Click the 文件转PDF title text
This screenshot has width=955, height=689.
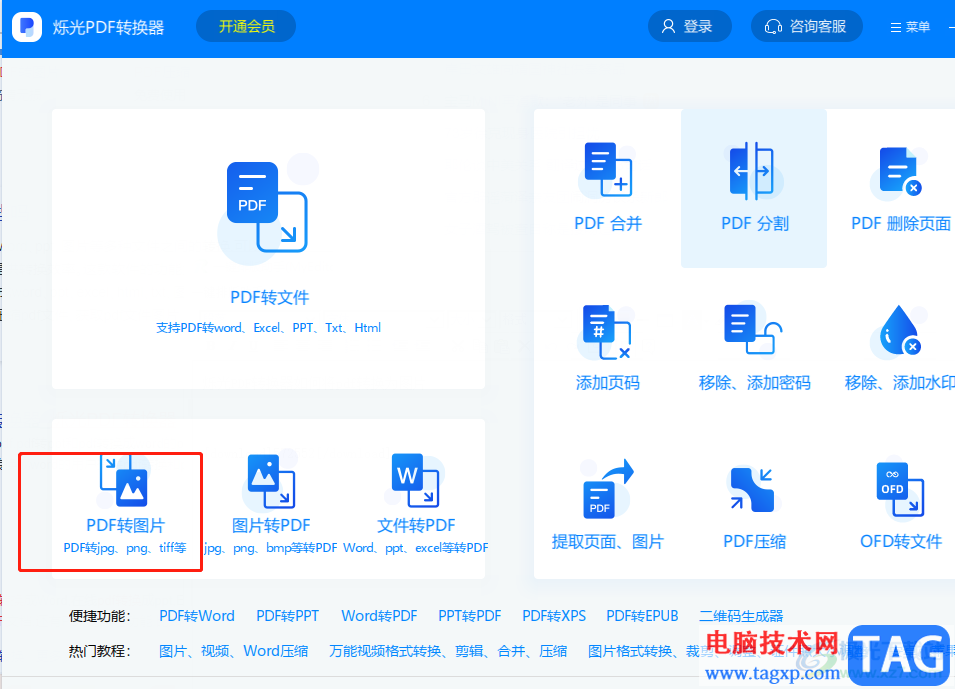point(416,525)
